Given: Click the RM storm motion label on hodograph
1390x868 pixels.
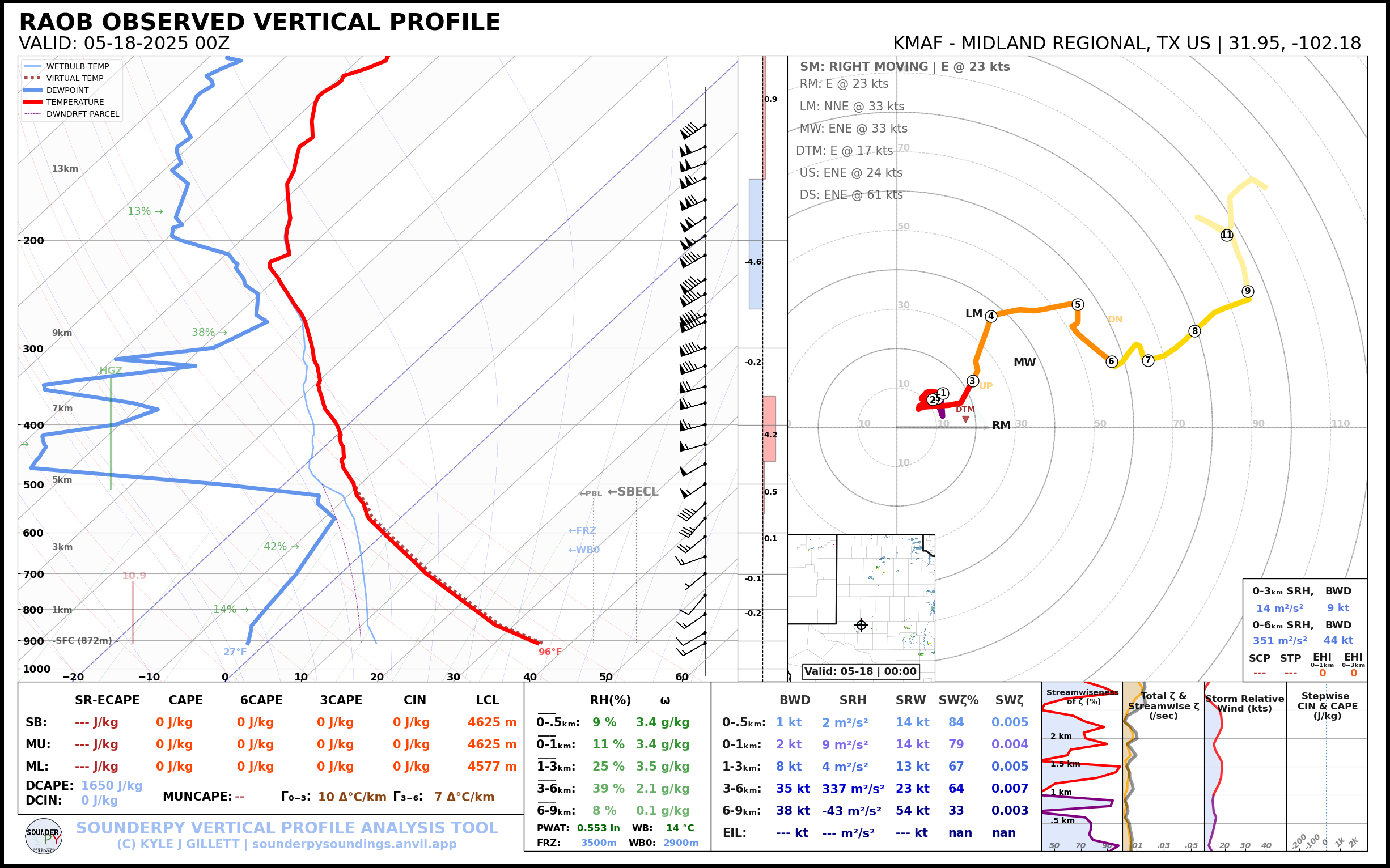Looking at the screenshot, I should pos(1001,426).
